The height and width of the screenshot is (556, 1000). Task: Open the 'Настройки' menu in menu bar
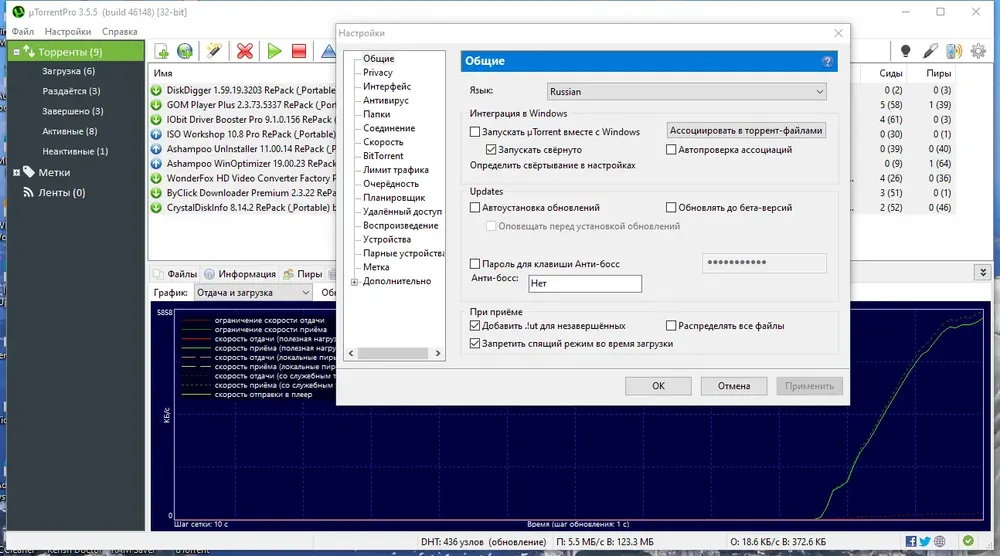point(68,31)
